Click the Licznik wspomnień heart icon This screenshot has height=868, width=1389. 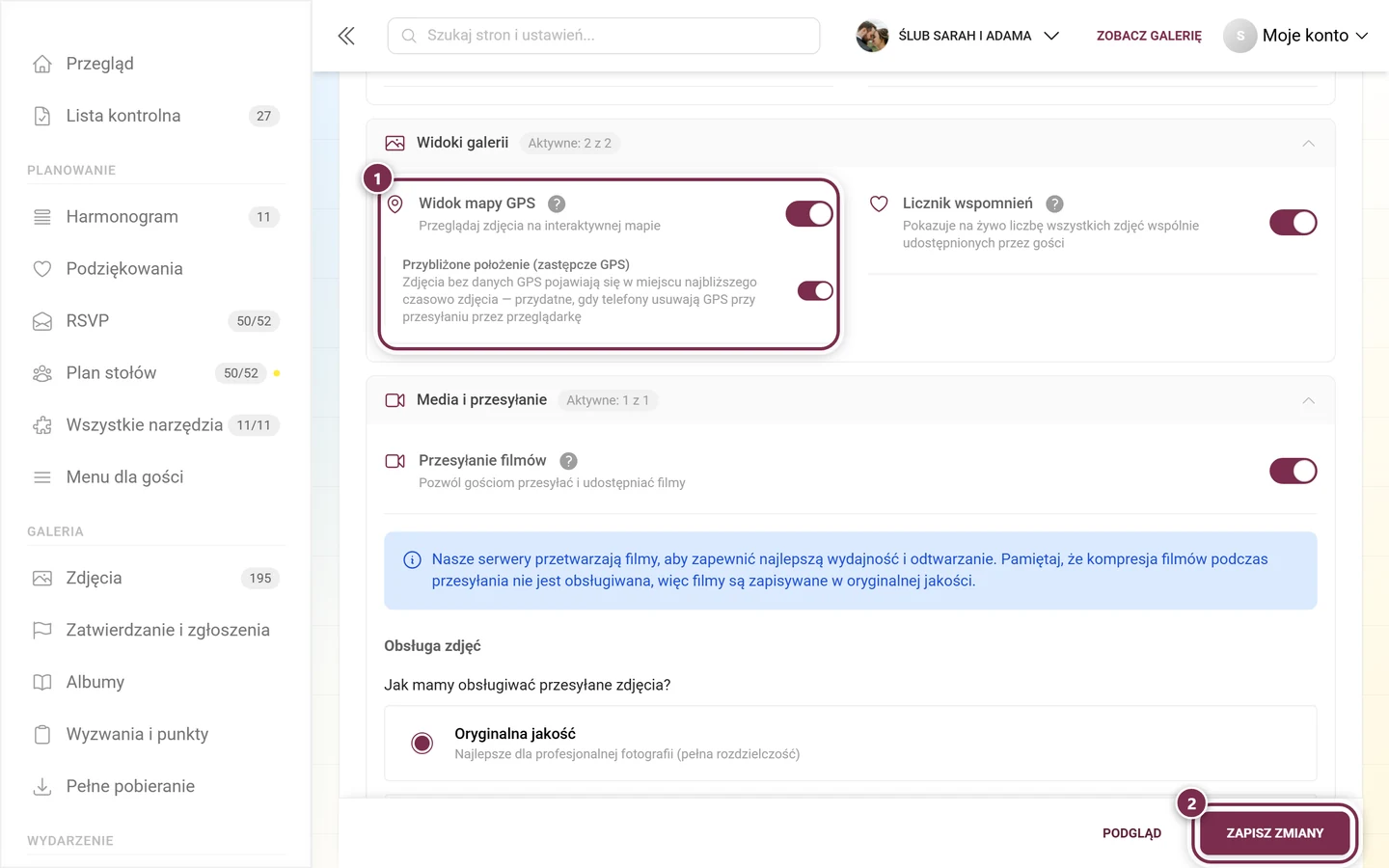(879, 204)
